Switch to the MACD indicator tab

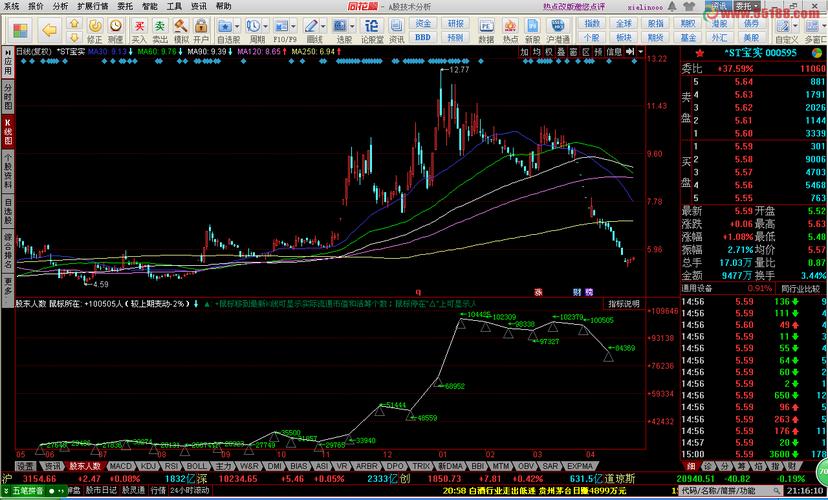[120, 466]
